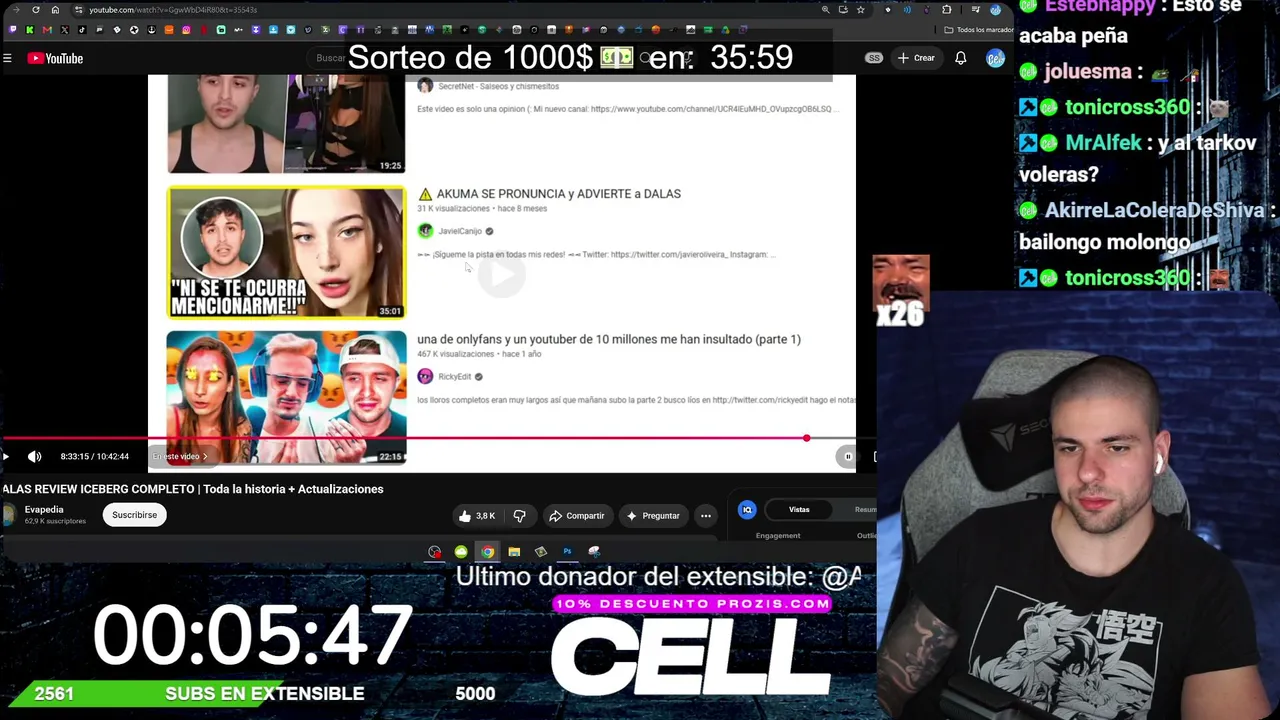Click the '467 K visualizaciones' text
Image resolution: width=1280 pixels, height=720 pixels.
457,354
